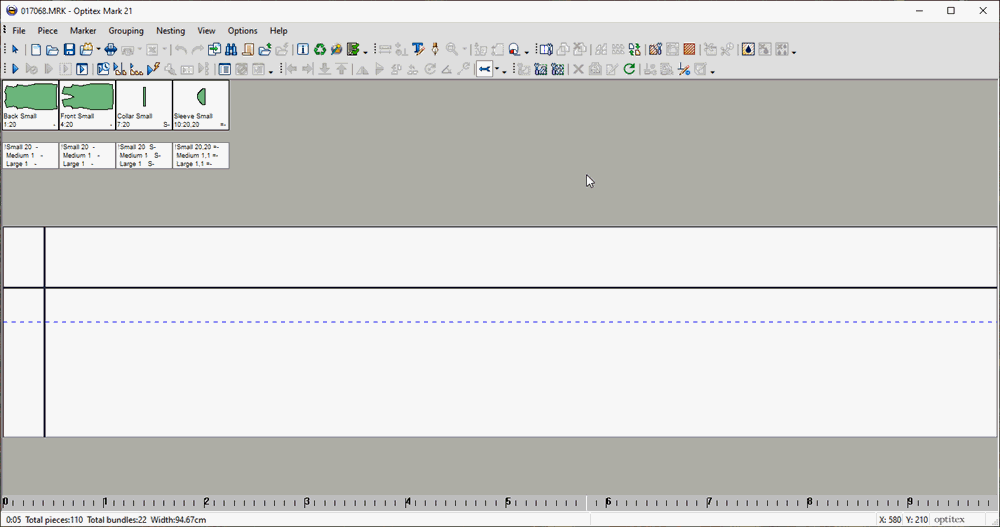1000x527 pixels.
Task: Expand dropdown next to red-circle zoom icon
Action: click(x=527, y=51)
